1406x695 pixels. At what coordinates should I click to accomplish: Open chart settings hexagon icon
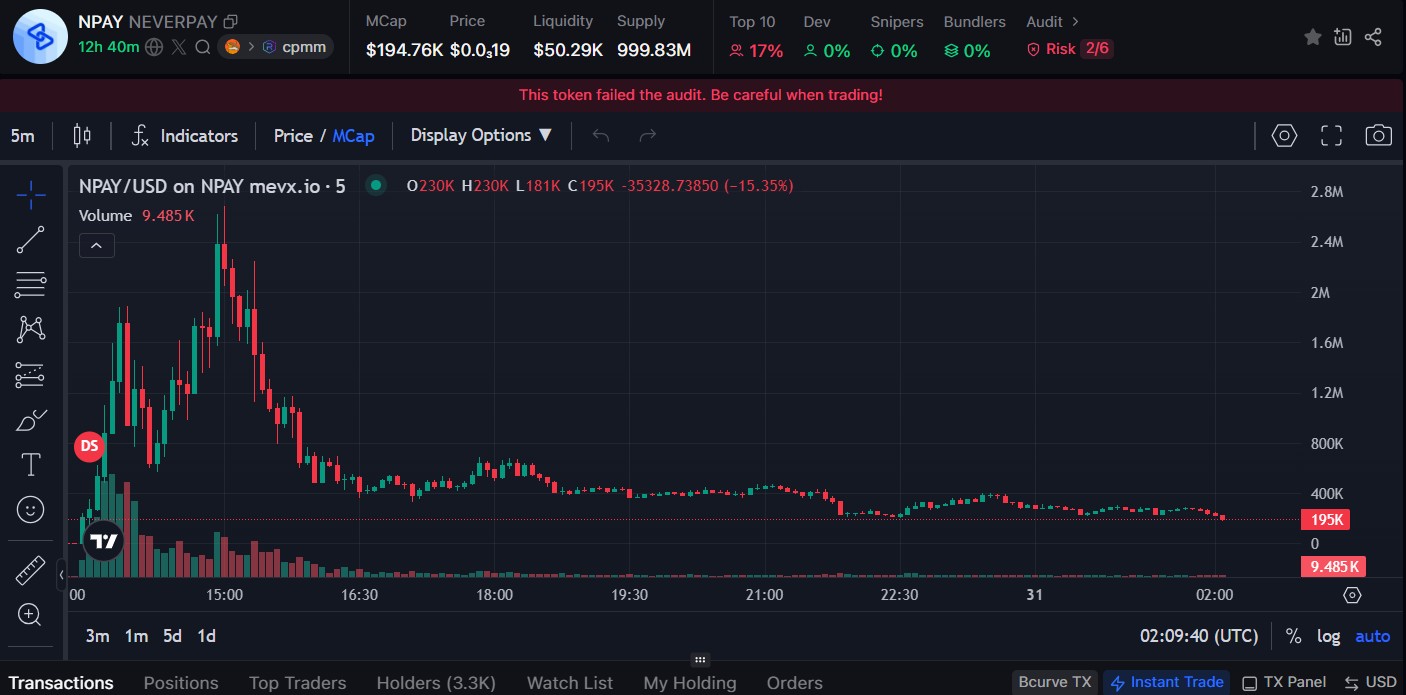pos(1284,136)
